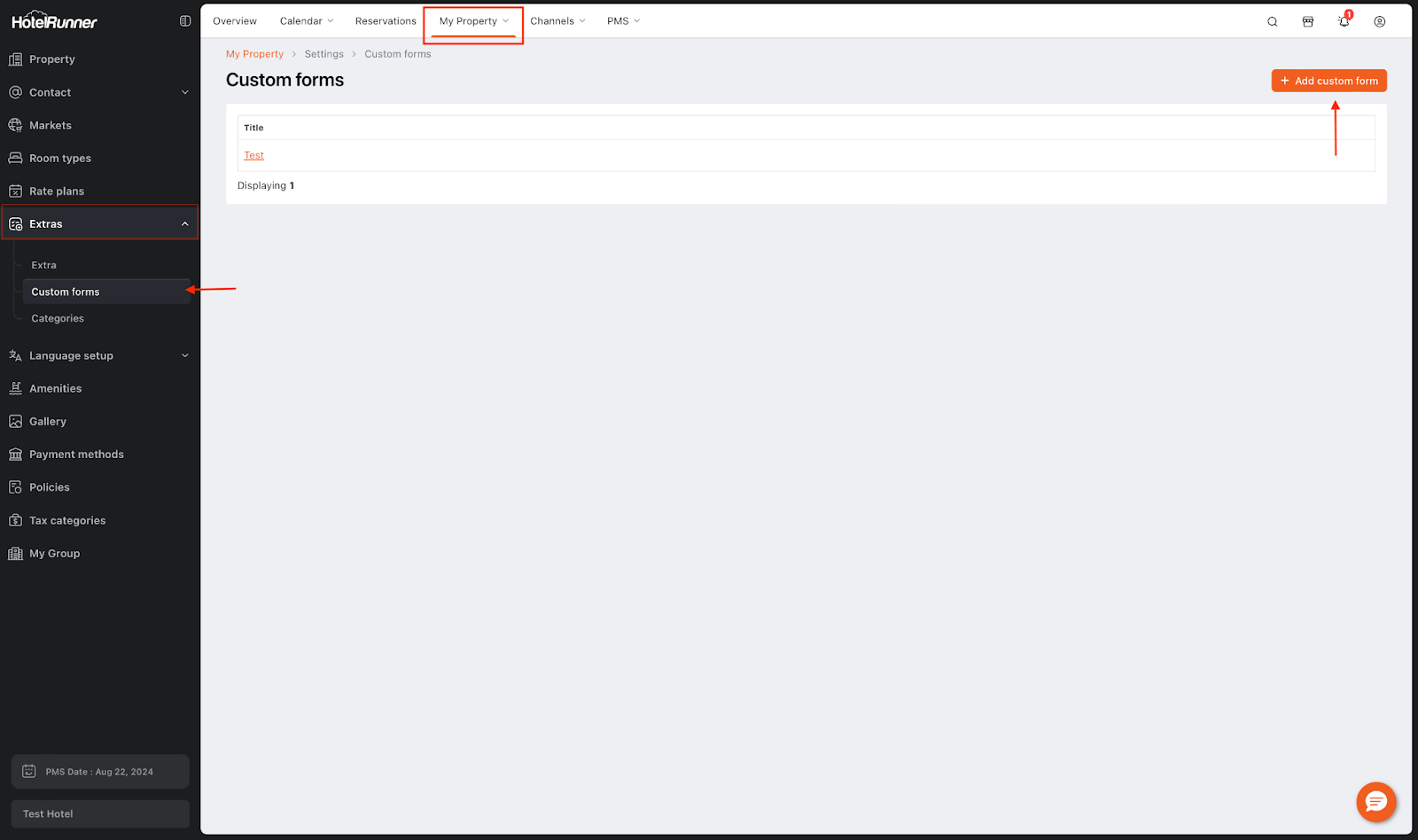Go to the Reservations tab
The image size is (1418, 840).
pyautogui.click(x=386, y=21)
